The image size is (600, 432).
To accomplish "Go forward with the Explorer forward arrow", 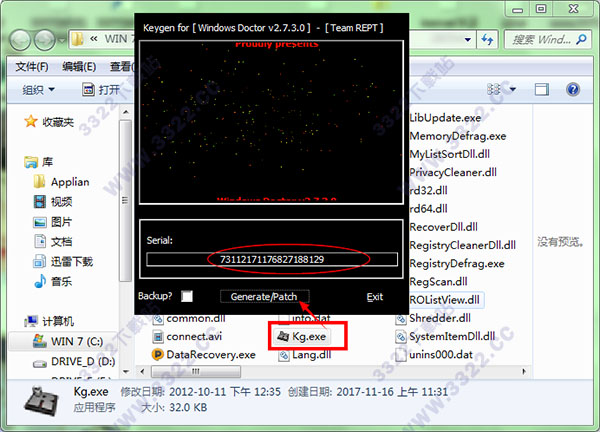I will point(45,40).
